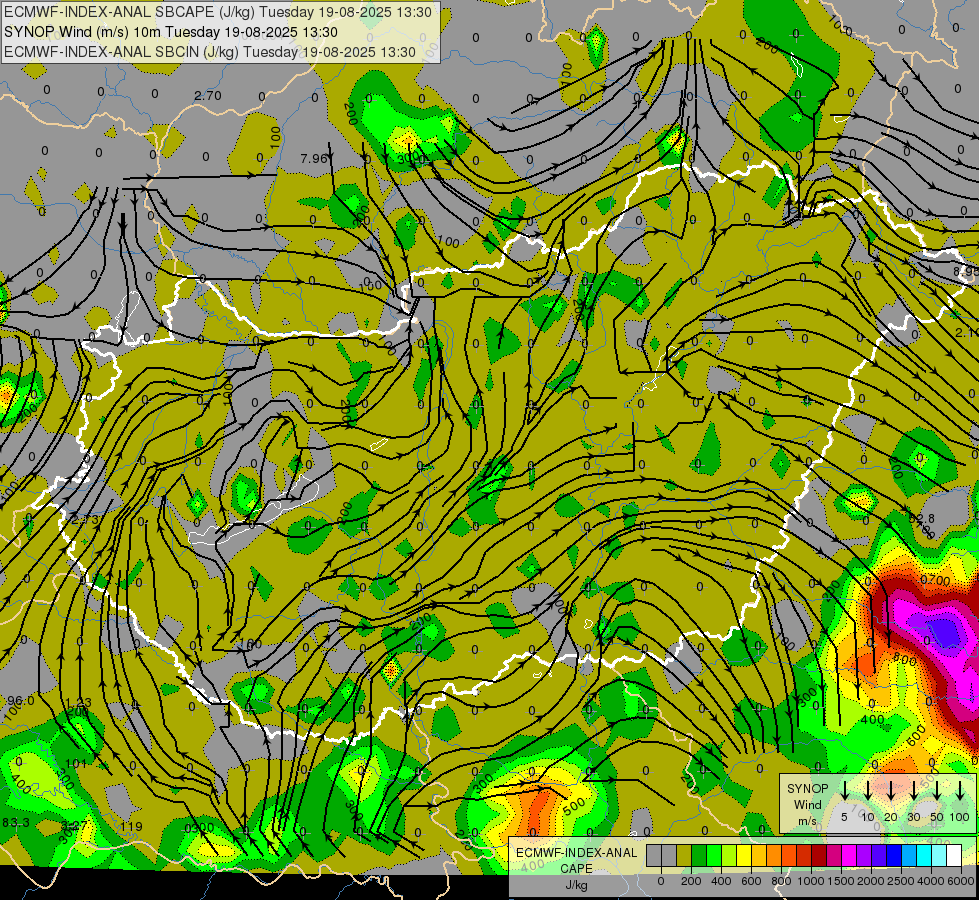This screenshot has width=979, height=900.
Task: Click the wind value 8.95 near the right edge
Action: pyautogui.click(x=967, y=272)
